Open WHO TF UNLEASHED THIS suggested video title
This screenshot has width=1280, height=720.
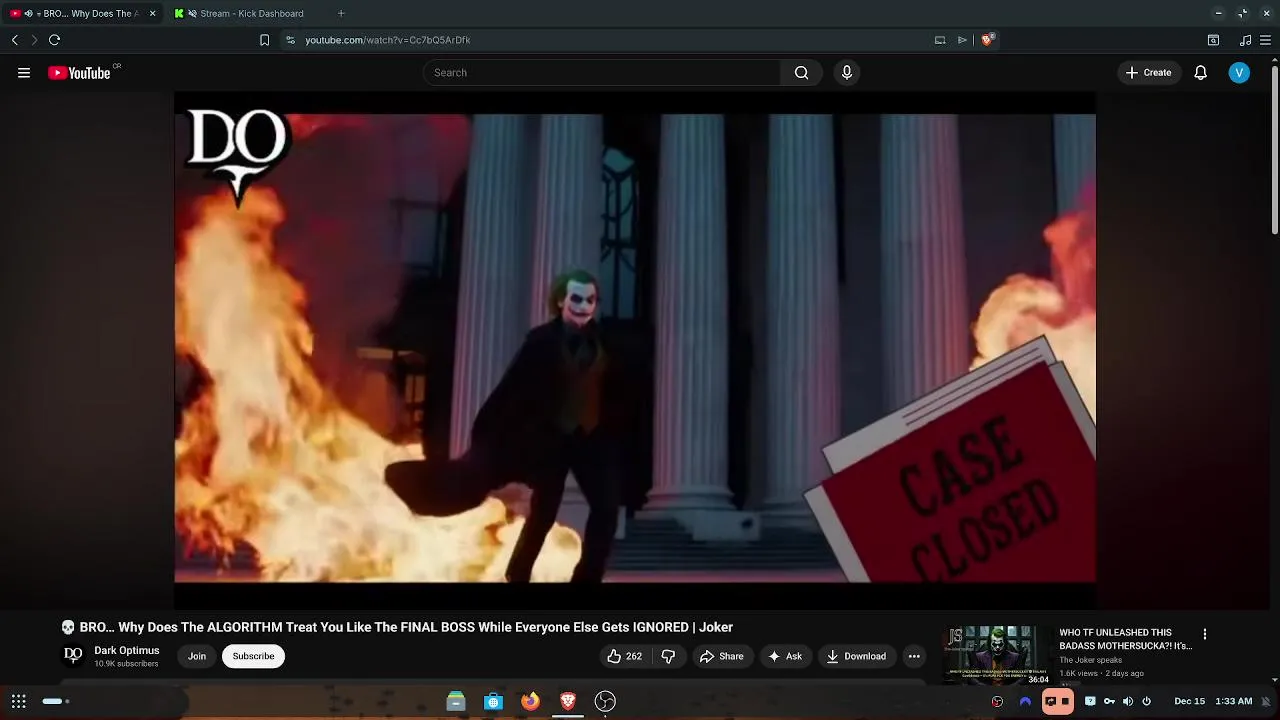1126,639
